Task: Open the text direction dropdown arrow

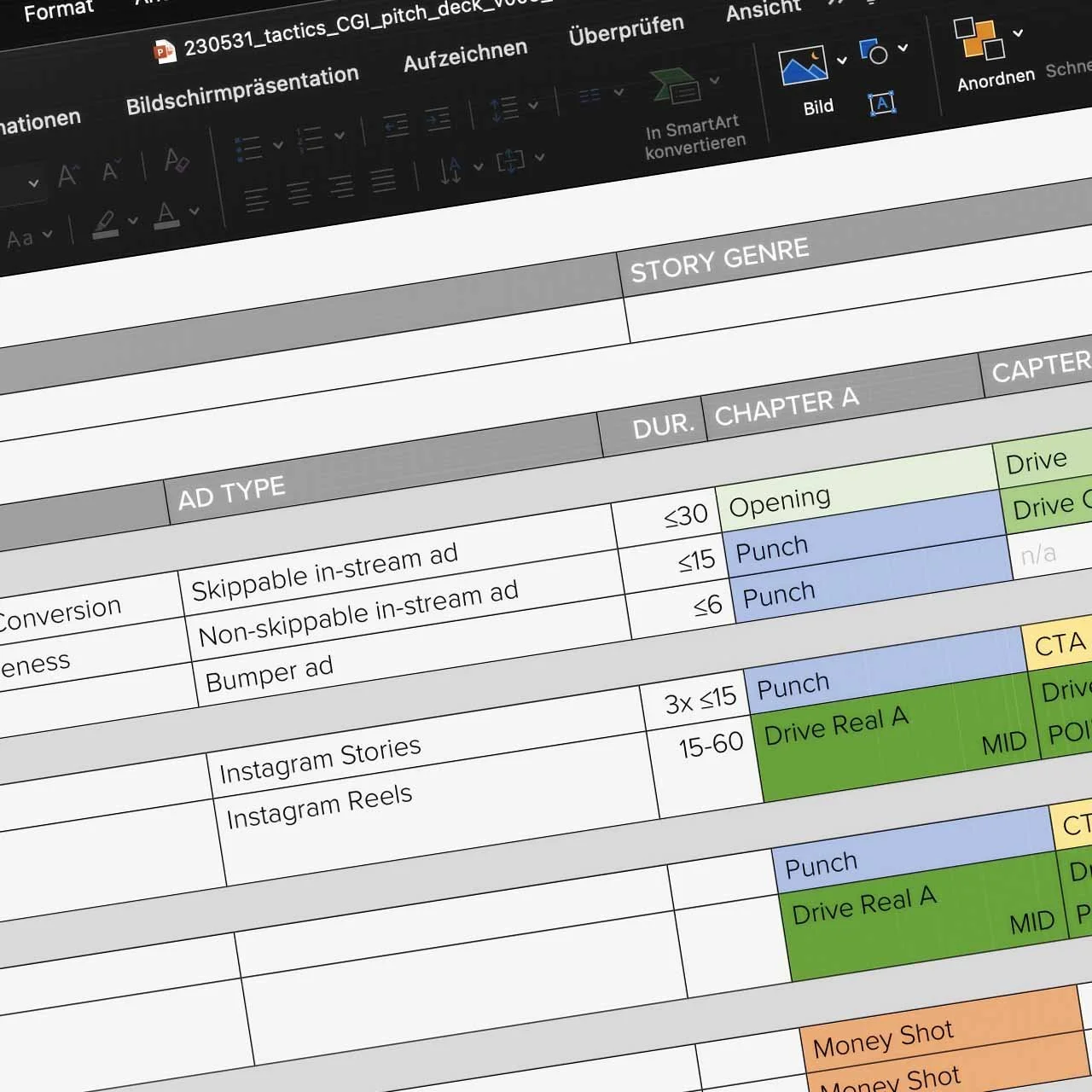Action: tap(478, 166)
